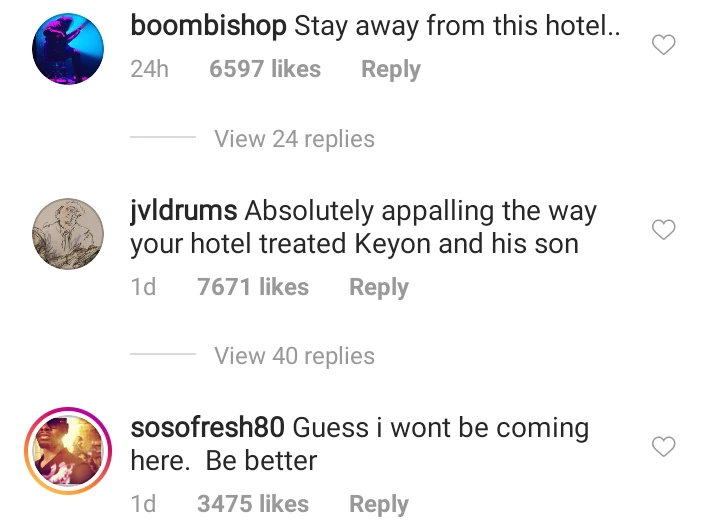Like sosofresh80's comment using the heart
720x530 pixels.
tap(664, 446)
